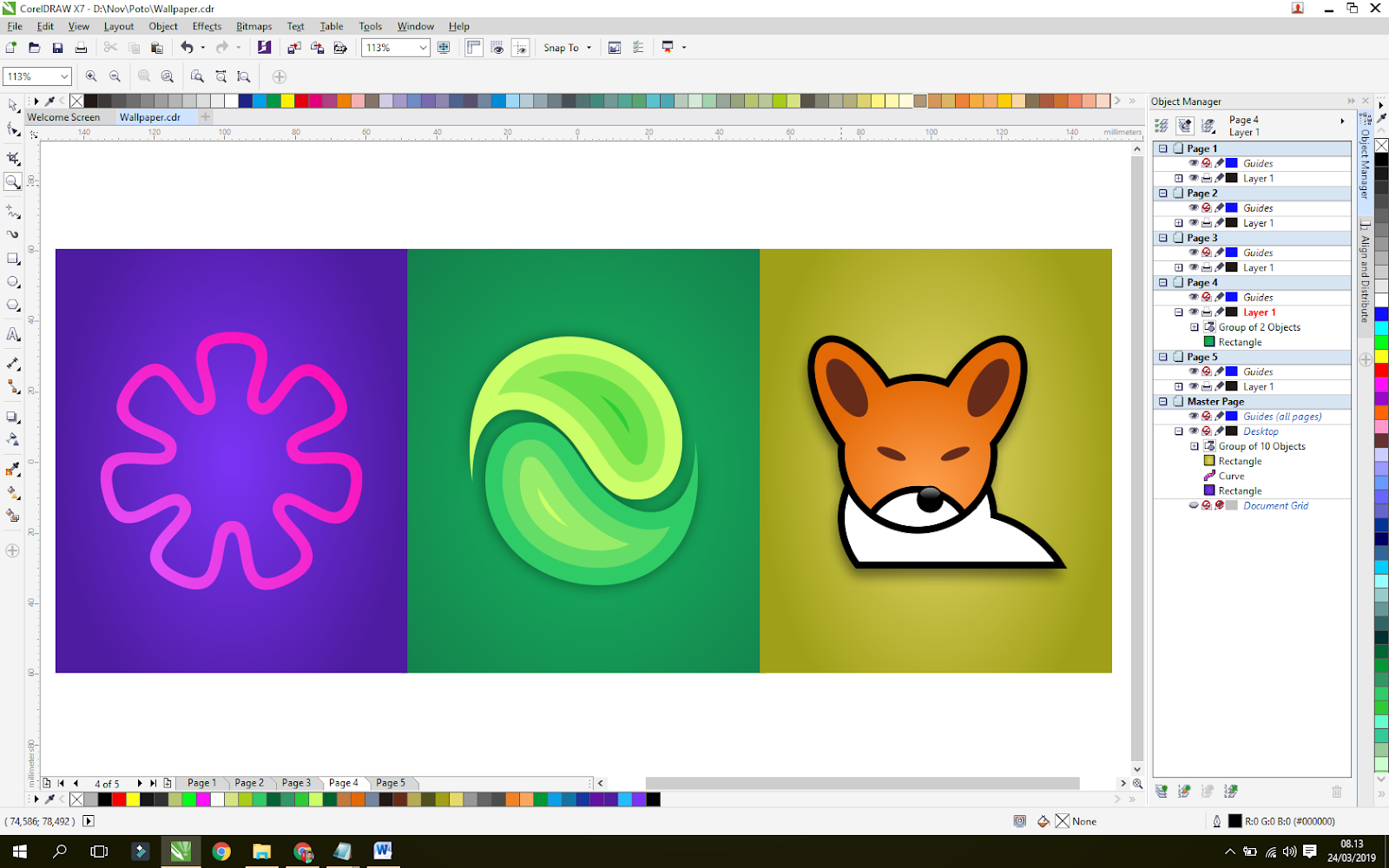Toggle Show Grid button in toolbar
Screen dimensions: 1389x868
497,48
